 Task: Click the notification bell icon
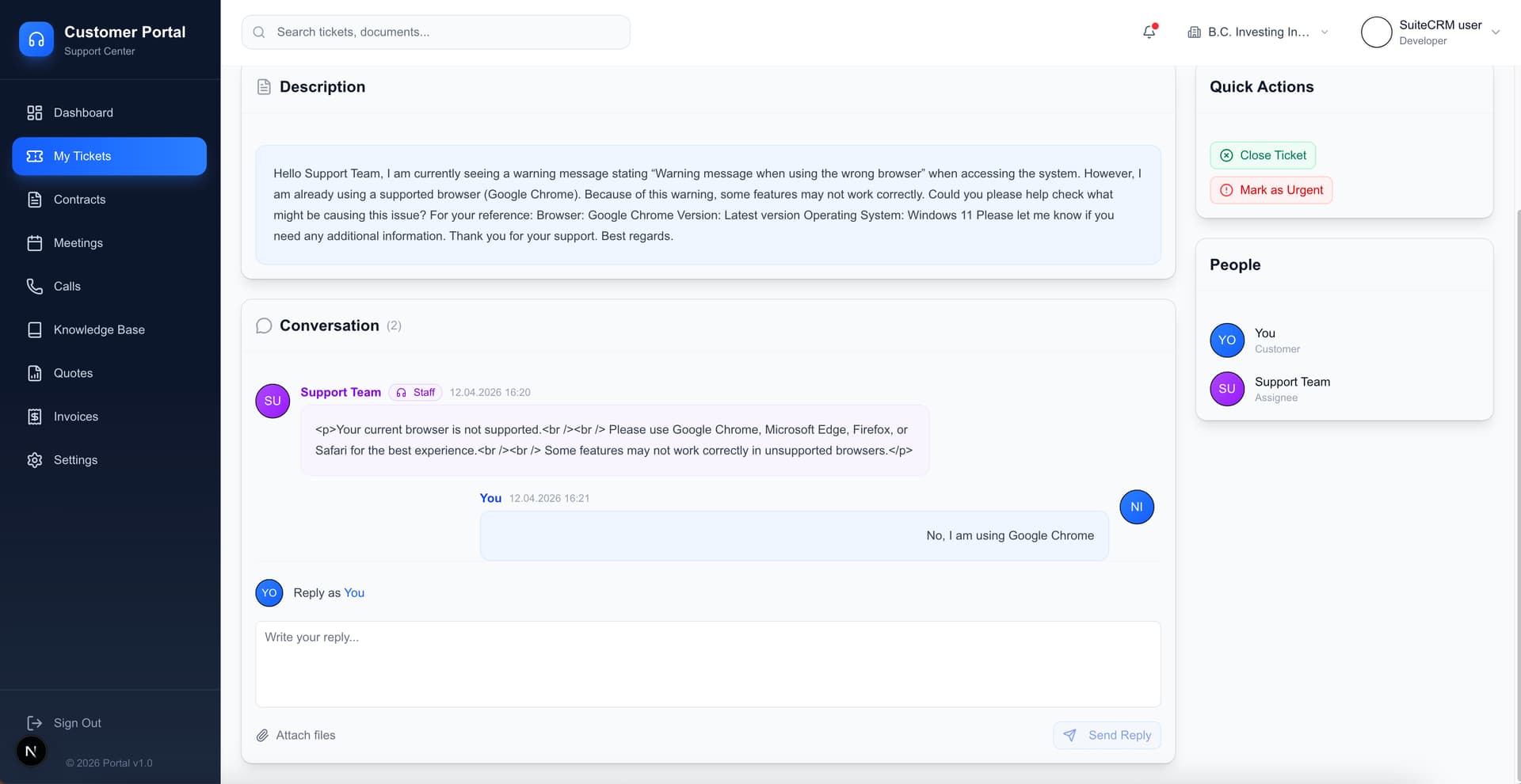(1149, 32)
